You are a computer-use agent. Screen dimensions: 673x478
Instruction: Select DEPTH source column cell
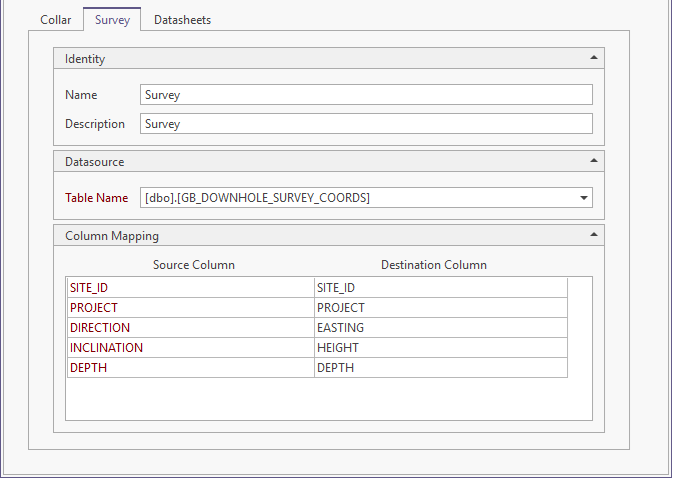[x=190, y=368]
